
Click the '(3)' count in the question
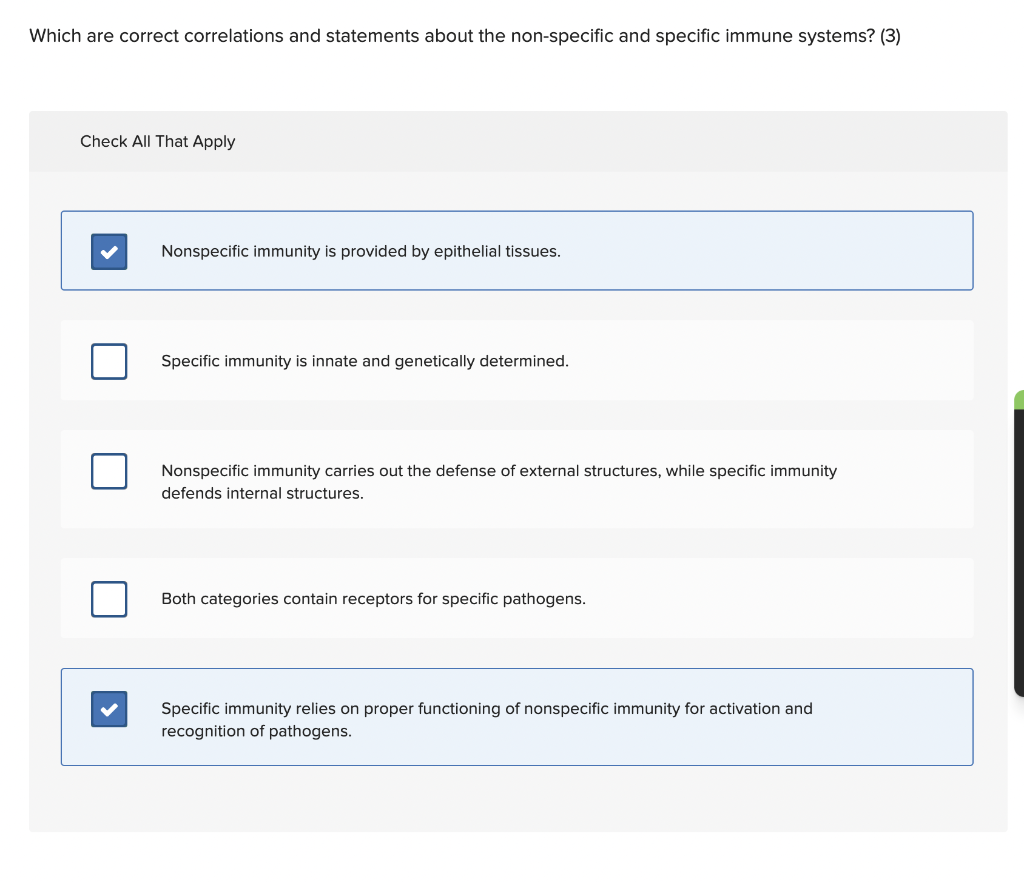[x=890, y=37]
